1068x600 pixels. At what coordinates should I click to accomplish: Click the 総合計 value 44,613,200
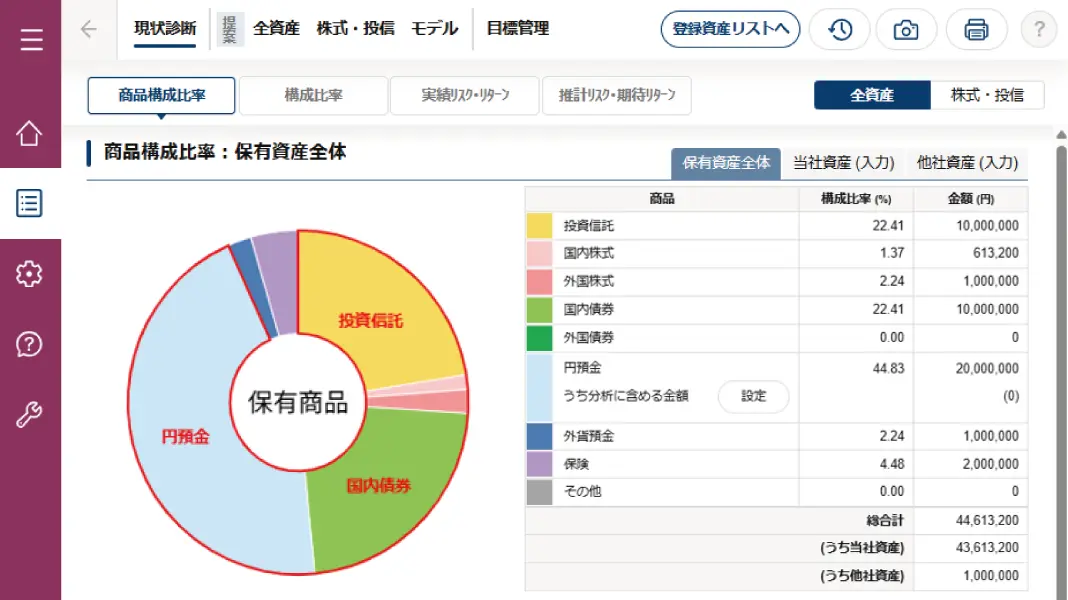click(x=987, y=520)
